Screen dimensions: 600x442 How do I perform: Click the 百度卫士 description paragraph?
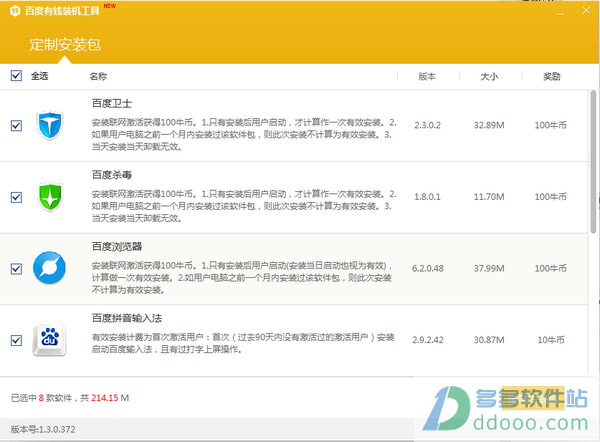(244, 134)
